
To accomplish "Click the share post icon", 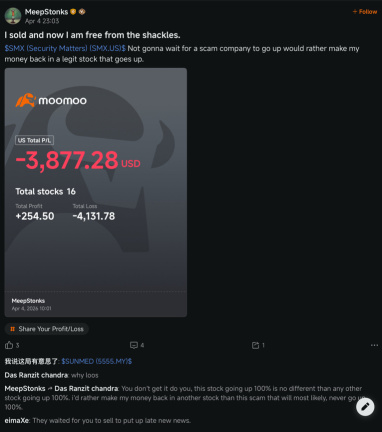I will pyautogui.click(x=255, y=345).
